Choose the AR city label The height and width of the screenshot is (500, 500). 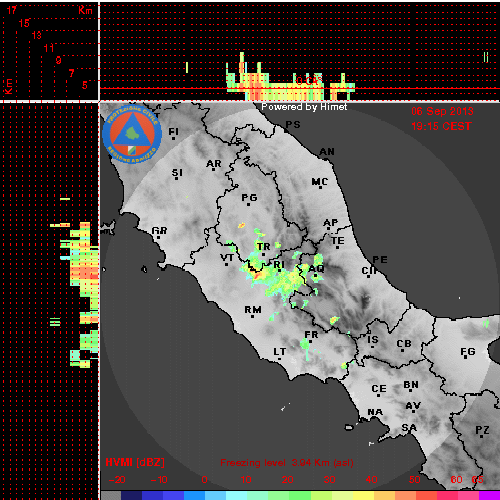point(213,164)
